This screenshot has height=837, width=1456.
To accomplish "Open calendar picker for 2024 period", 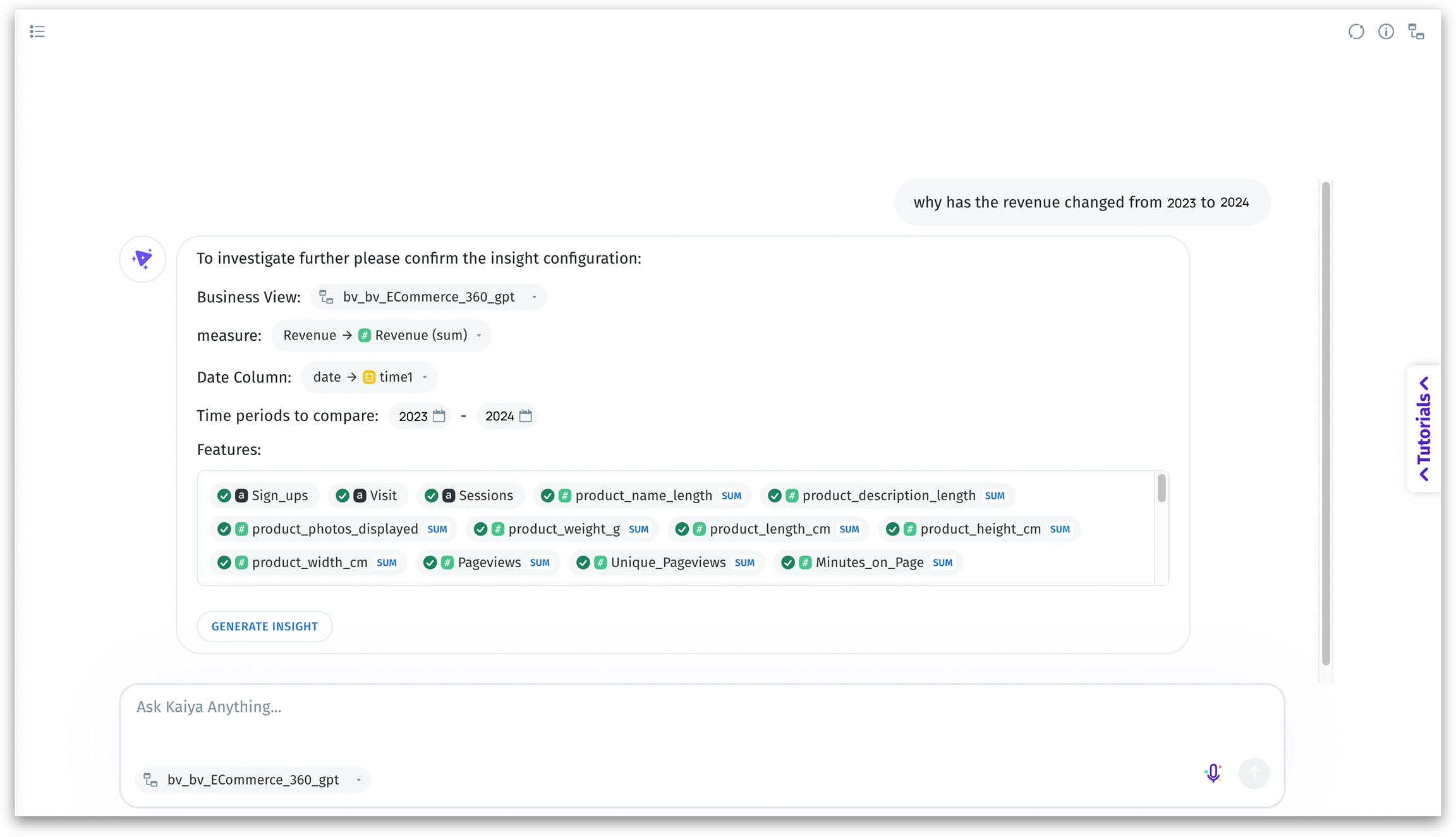I will [x=525, y=416].
